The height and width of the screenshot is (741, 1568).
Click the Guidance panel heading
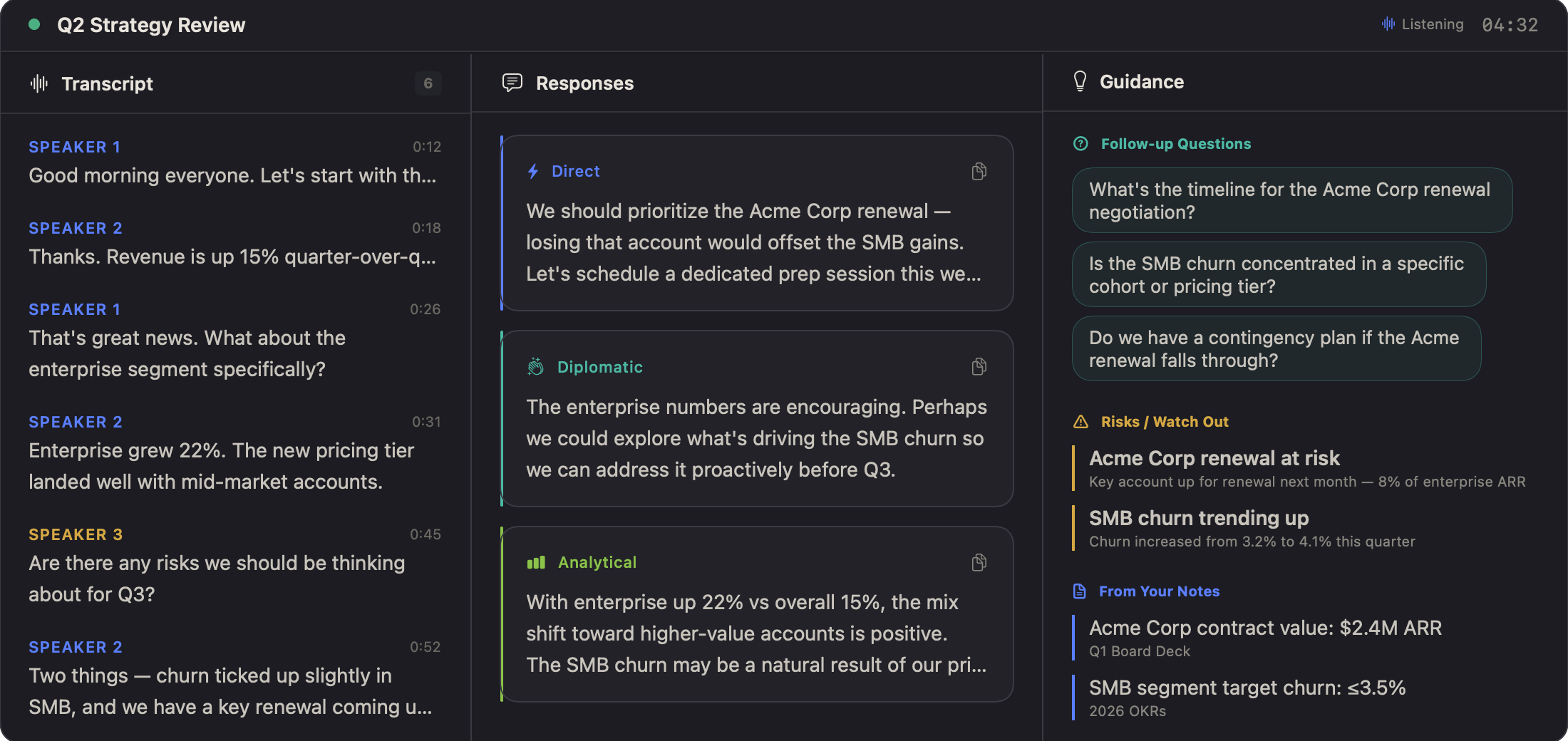pyautogui.click(x=1141, y=82)
